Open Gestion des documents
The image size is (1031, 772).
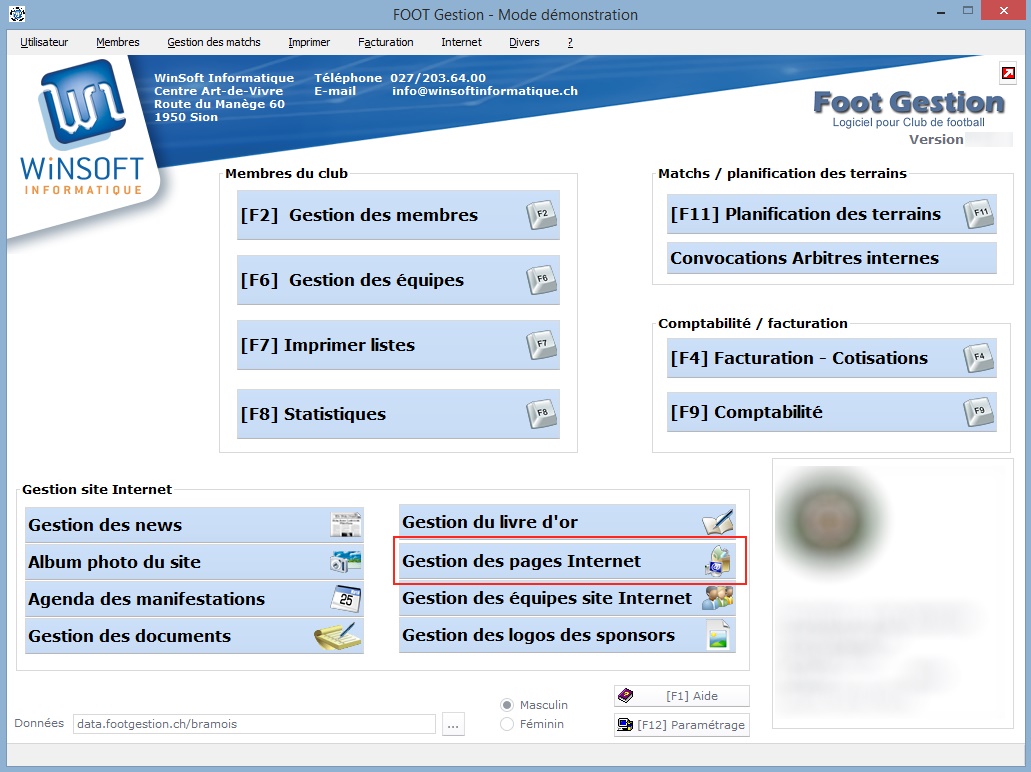194,636
